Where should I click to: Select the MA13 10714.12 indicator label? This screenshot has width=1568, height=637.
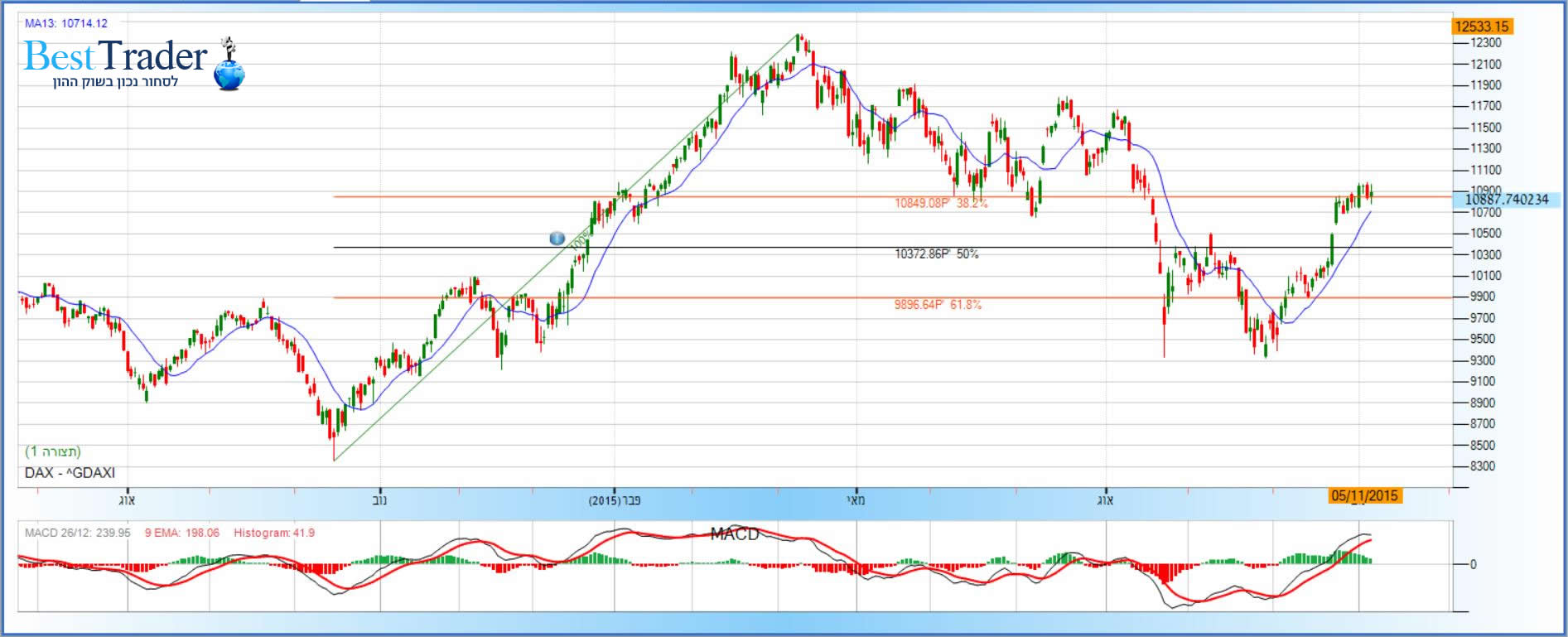(66, 23)
